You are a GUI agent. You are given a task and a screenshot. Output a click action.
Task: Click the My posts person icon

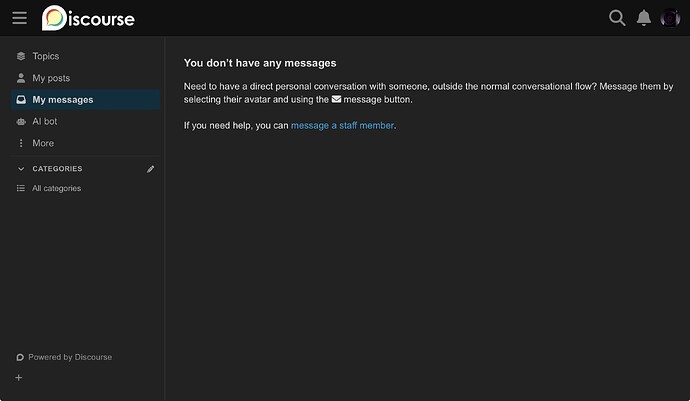click(x=21, y=78)
